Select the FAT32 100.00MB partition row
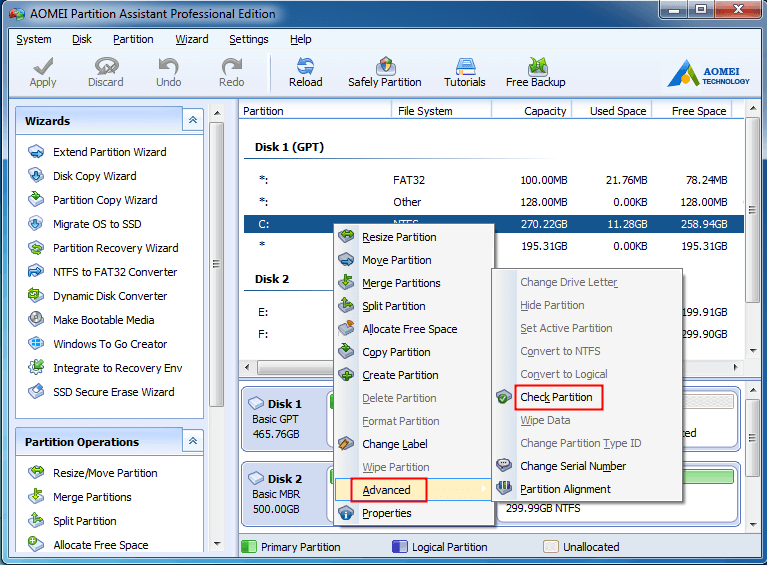 point(494,180)
